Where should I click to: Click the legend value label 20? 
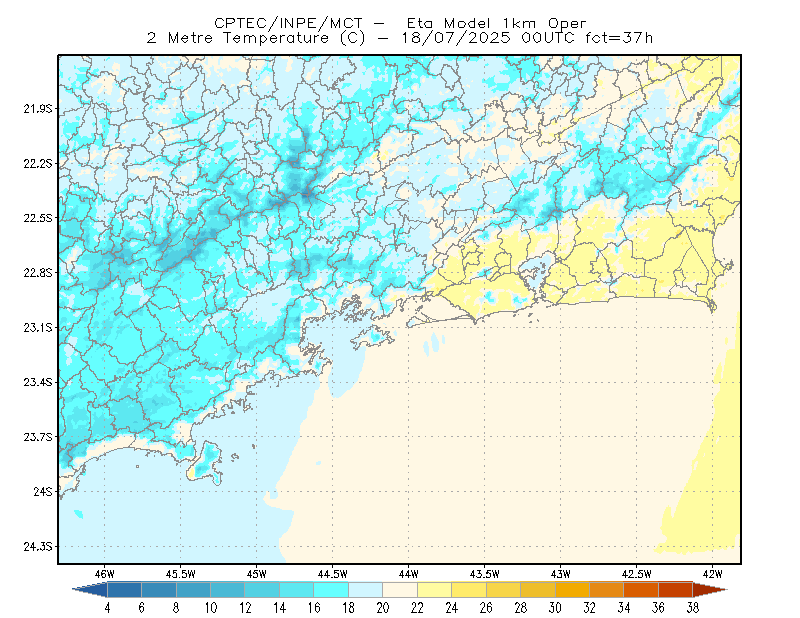(383, 608)
